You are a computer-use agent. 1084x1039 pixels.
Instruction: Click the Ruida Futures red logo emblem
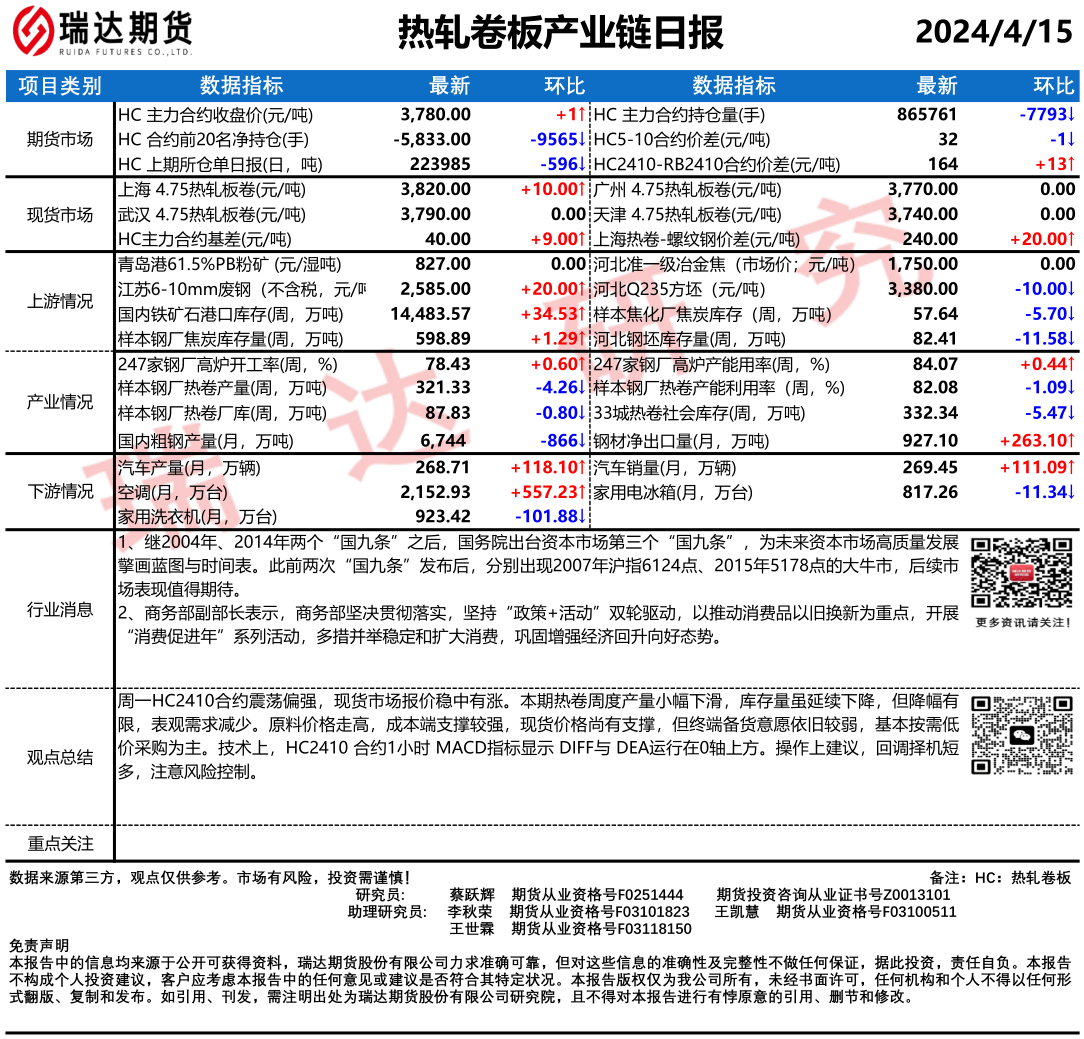coord(33,32)
